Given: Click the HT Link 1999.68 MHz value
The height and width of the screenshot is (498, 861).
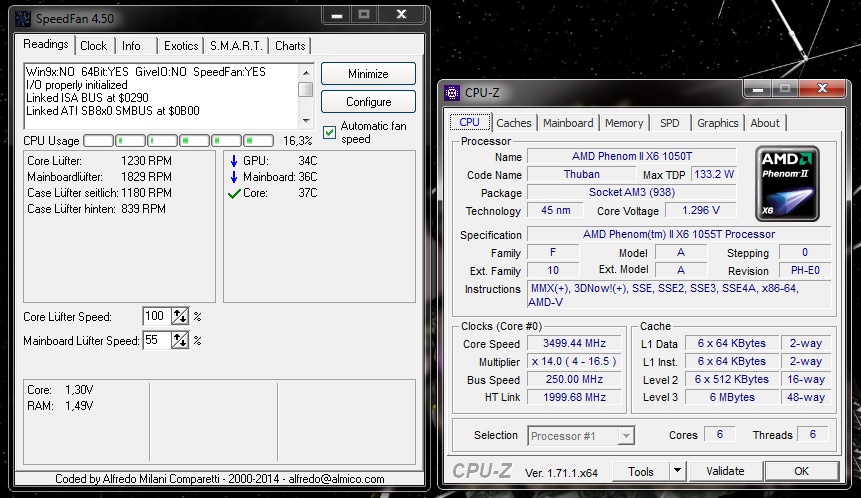Looking at the screenshot, I should [574, 397].
